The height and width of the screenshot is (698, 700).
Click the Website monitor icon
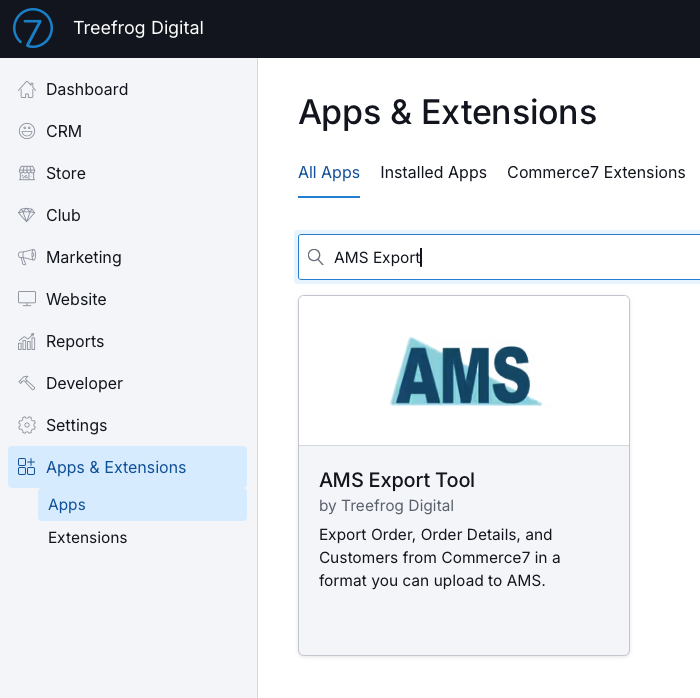(27, 299)
